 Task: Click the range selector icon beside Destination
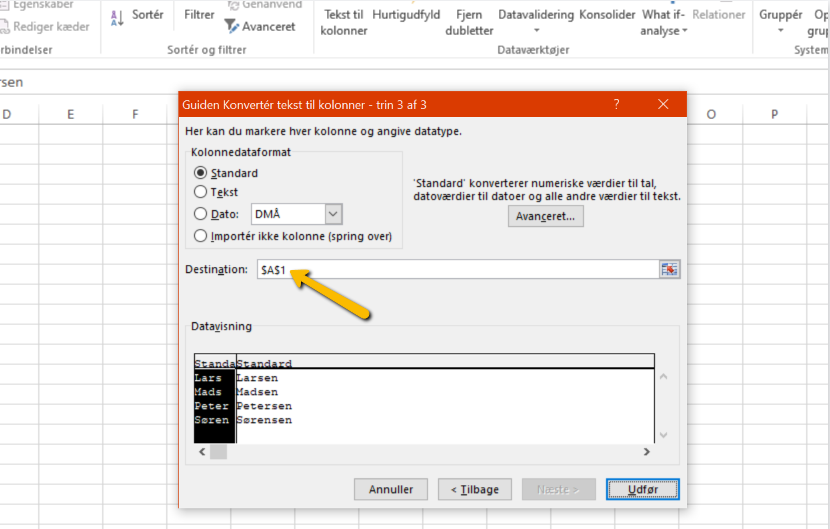pos(669,270)
